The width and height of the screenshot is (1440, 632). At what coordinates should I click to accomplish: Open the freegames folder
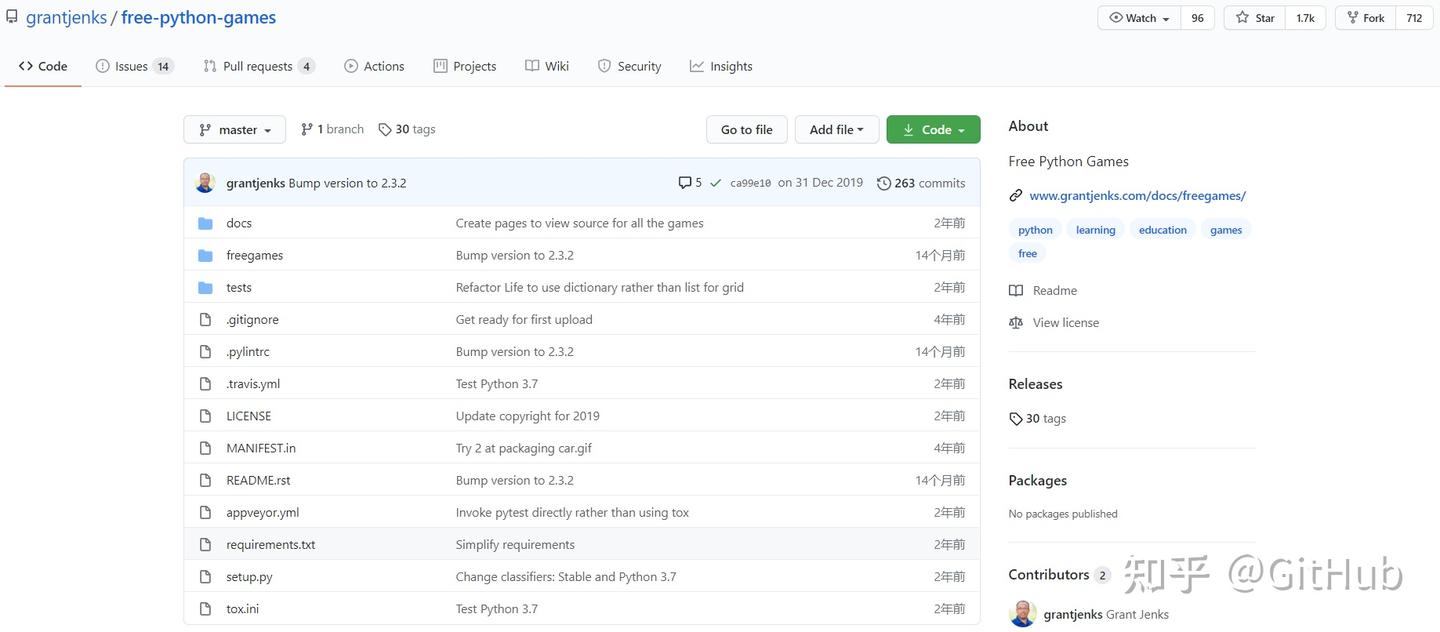pos(254,255)
